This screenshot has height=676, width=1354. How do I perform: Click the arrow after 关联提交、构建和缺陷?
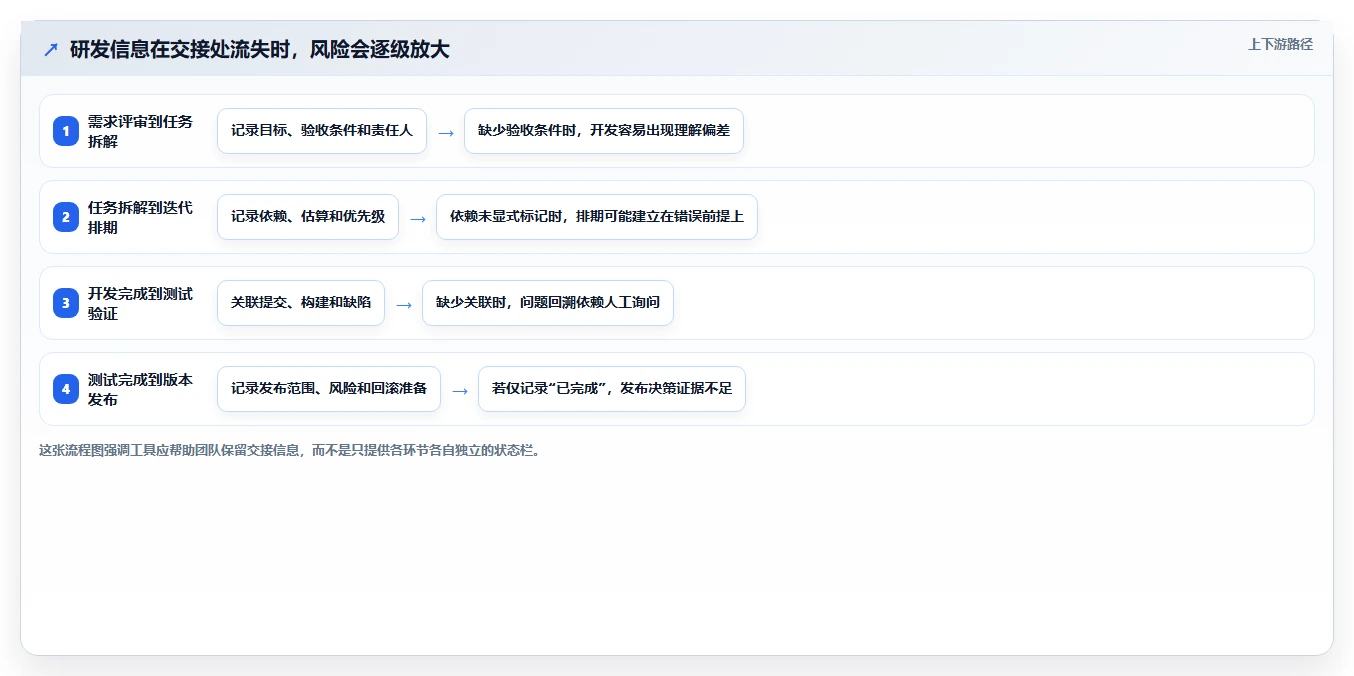[404, 304]
